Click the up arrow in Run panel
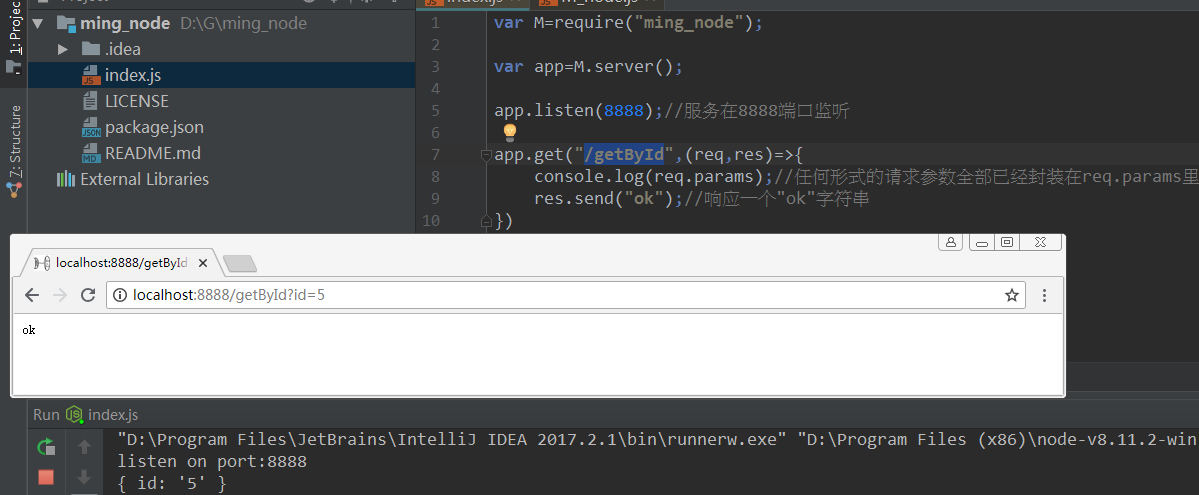This screenshot has height=495, width=1199. tap(85, 447)
